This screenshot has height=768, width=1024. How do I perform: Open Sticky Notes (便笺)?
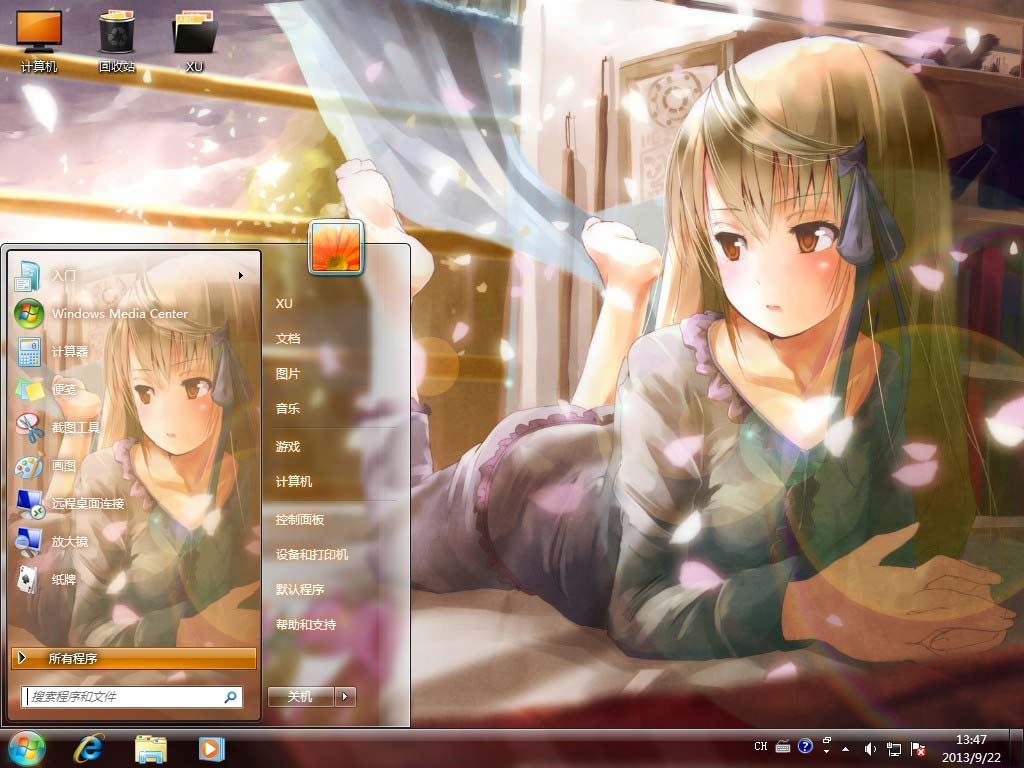pos(63,389)
